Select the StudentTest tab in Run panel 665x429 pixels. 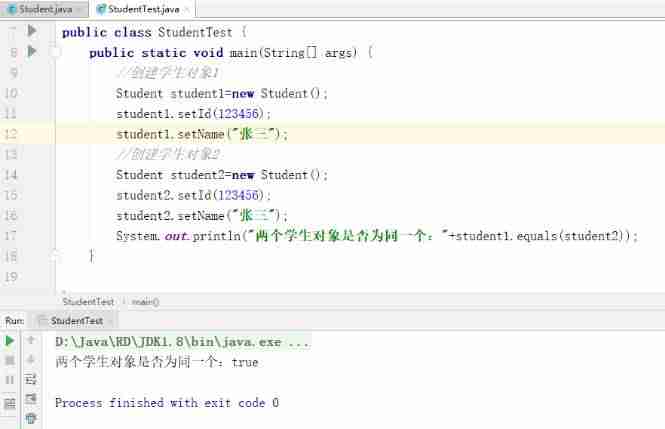(x=76, y=321)
